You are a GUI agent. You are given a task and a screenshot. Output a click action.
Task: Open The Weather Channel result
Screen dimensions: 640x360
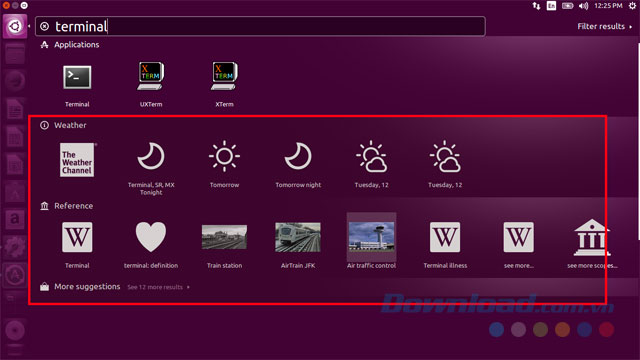coord(77,160)
